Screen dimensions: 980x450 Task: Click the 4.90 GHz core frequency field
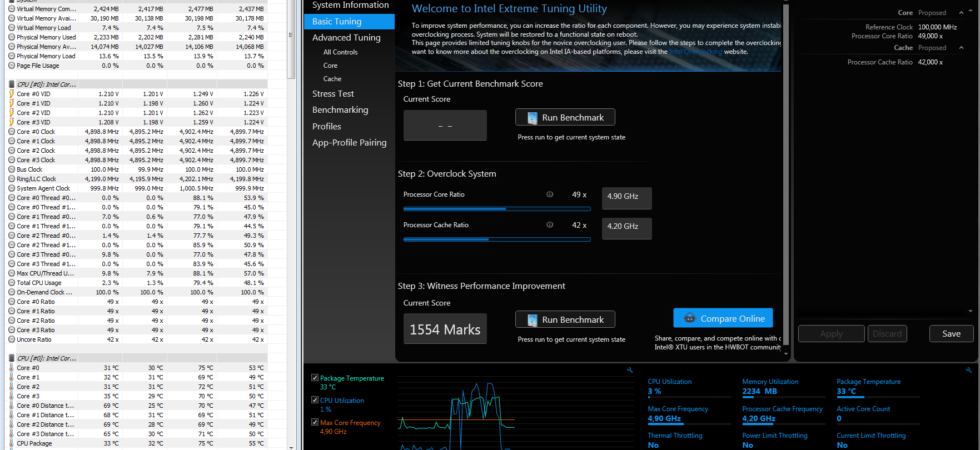pyautogui.click(x=627, y=198)
